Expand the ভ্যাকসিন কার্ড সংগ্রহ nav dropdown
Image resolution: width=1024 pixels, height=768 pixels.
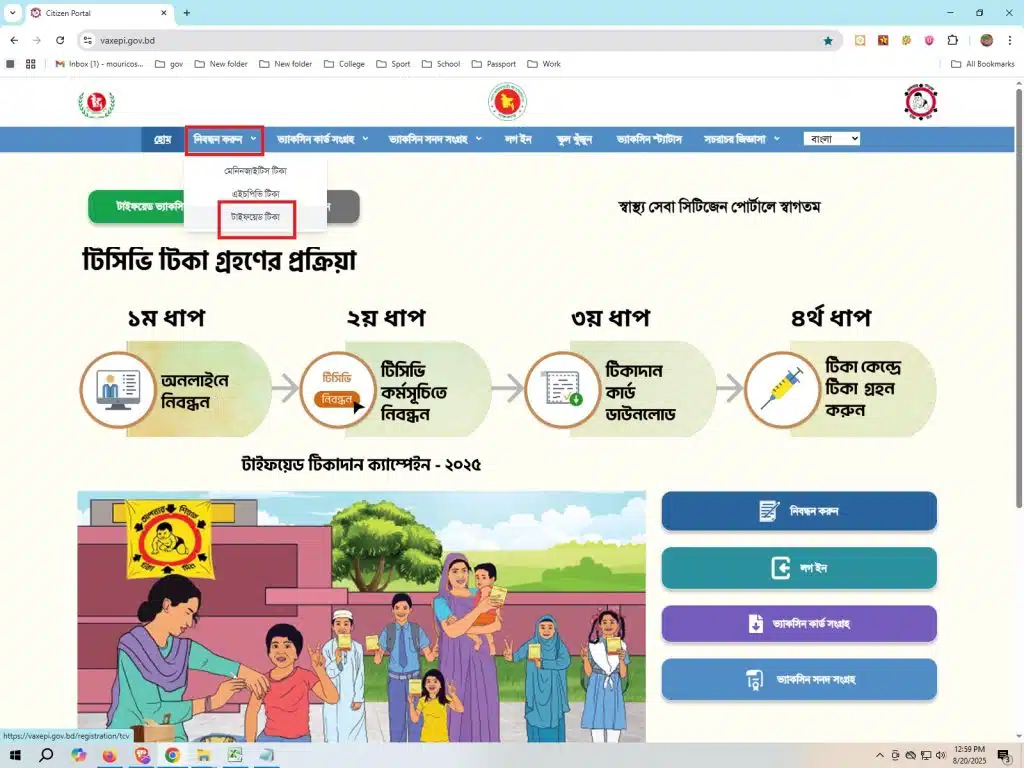point(322,139)
